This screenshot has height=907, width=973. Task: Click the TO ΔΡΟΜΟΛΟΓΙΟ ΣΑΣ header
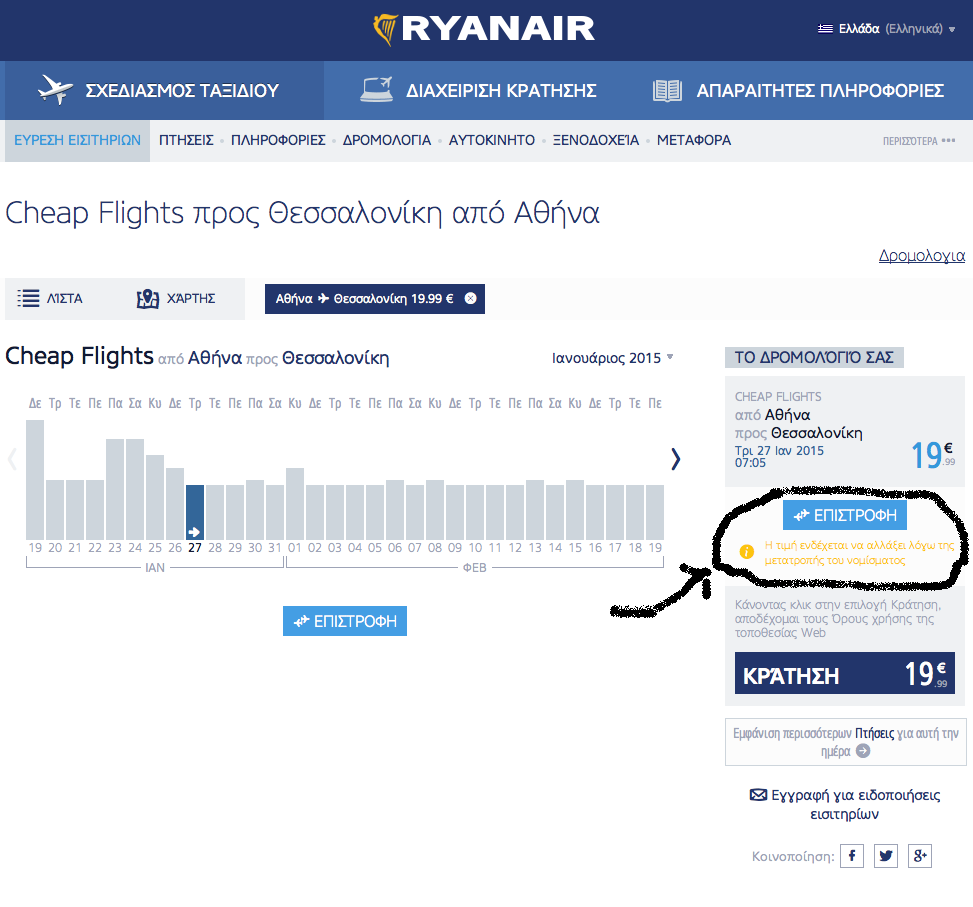tap(814, 357)
